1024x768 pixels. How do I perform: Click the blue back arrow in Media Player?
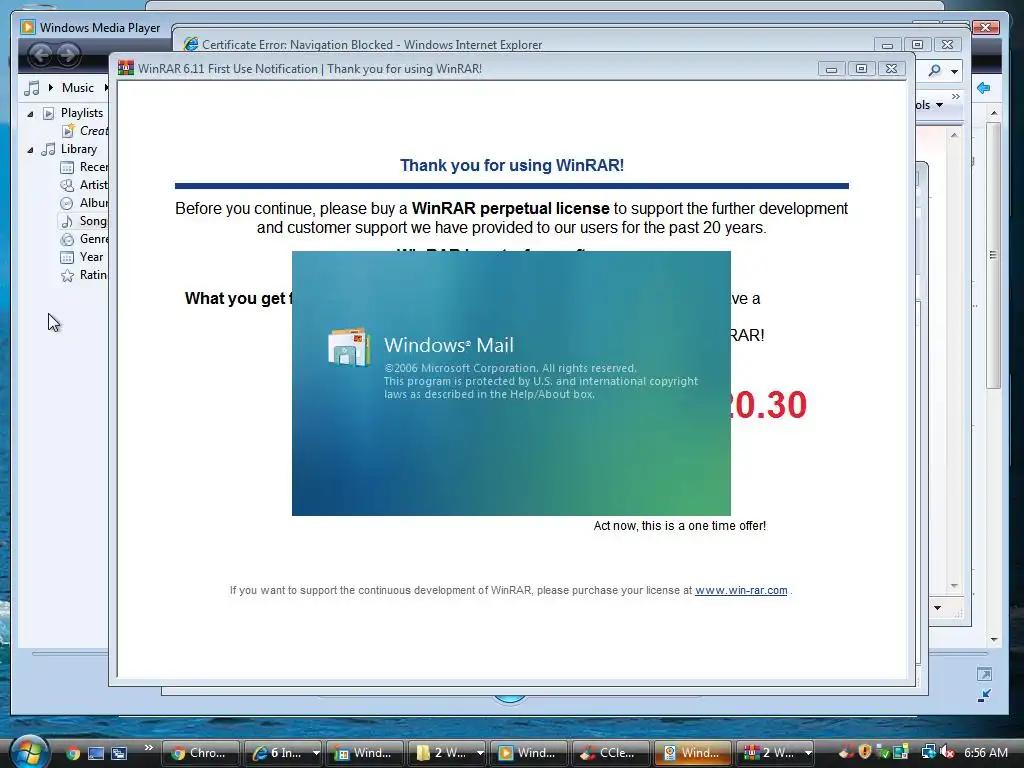tap(984, 88)
